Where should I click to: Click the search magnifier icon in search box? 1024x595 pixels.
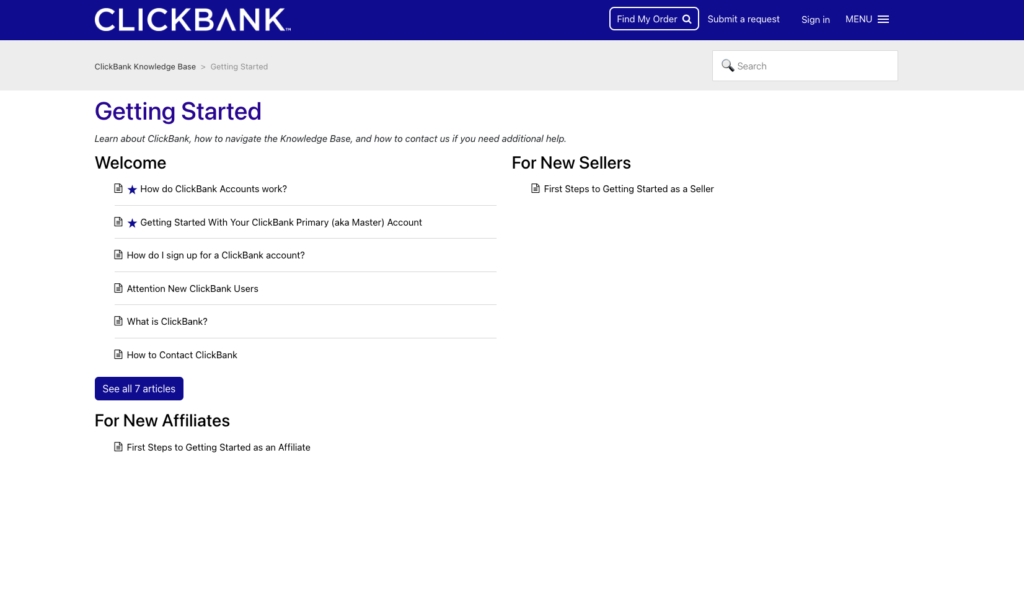728,65
